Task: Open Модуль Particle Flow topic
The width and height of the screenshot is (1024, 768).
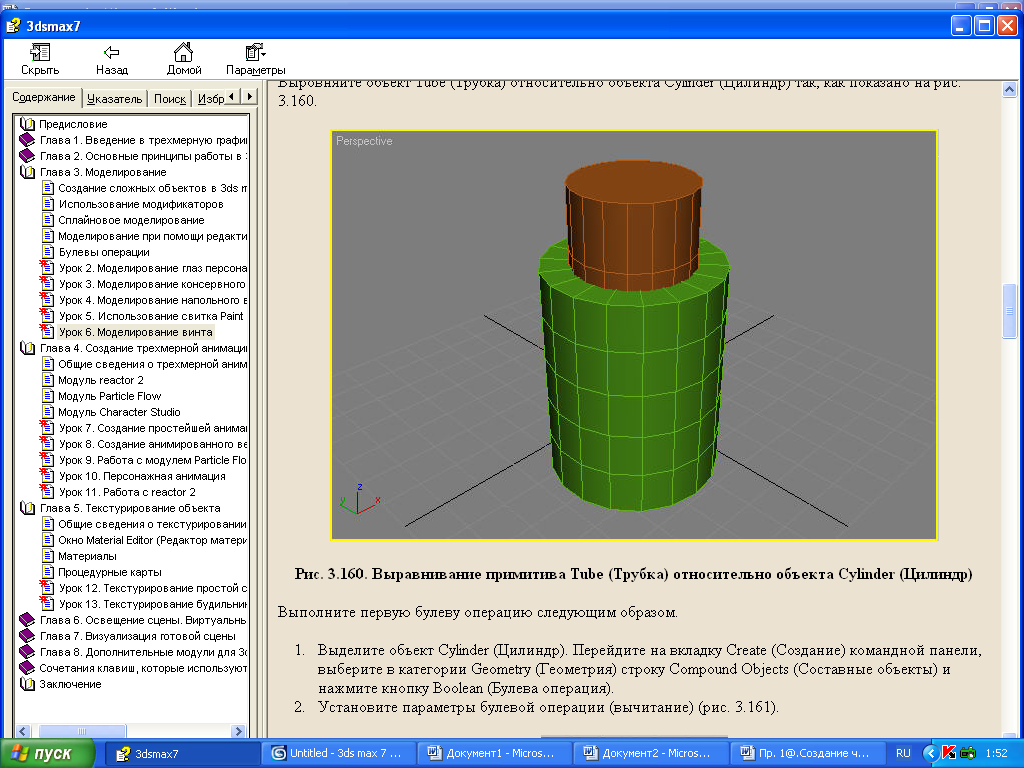Action: [x=110, y=396]
